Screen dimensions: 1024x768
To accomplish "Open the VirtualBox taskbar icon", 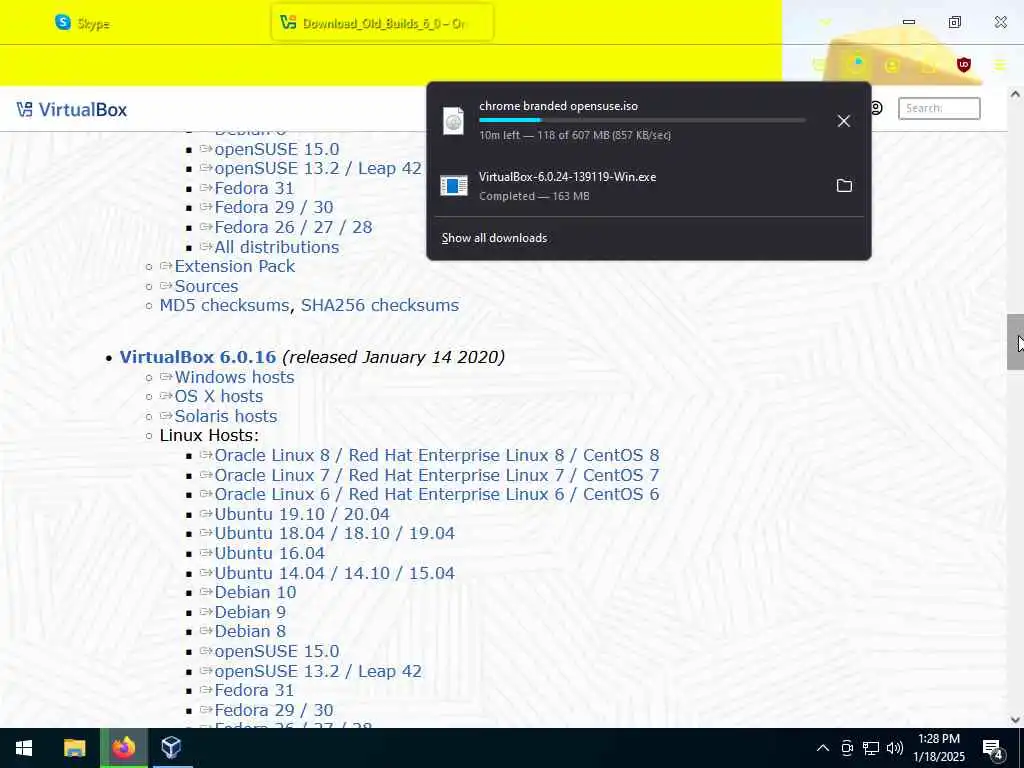I will (x=171, y=748).
